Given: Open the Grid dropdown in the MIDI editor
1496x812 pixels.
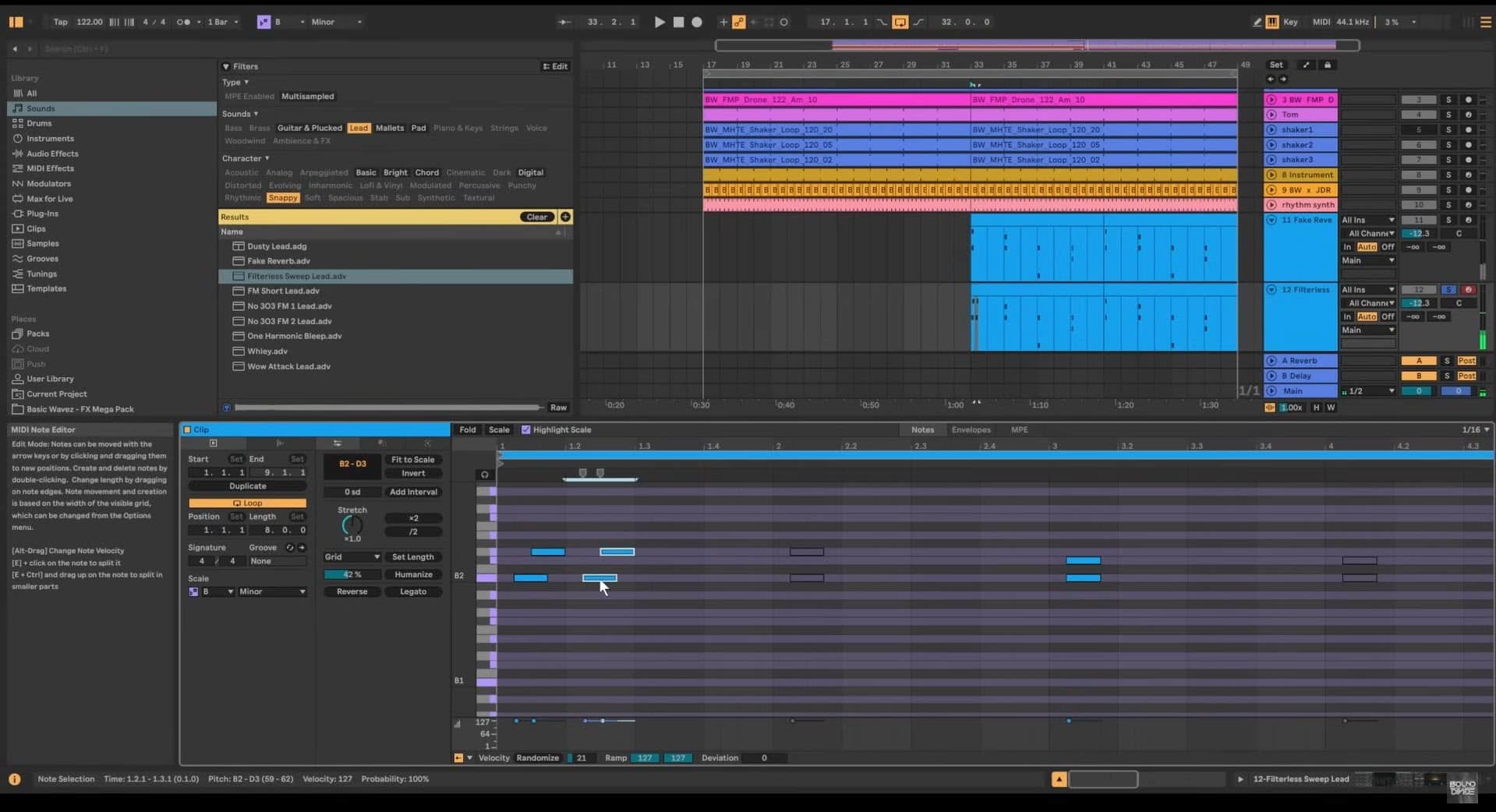Looking at the screenshot, I should [x=352, y=557].
